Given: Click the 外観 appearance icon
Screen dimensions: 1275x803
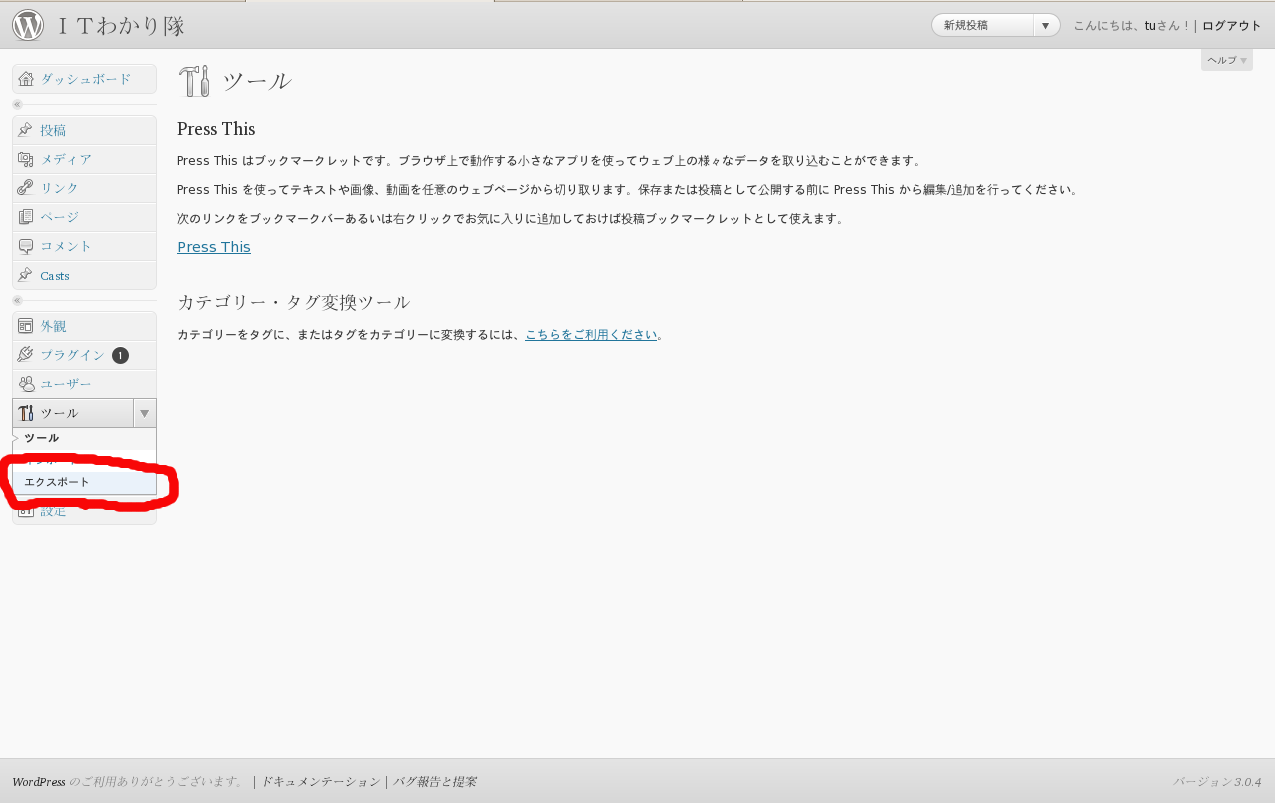Looking at the screenshot, I should [26, 326].
